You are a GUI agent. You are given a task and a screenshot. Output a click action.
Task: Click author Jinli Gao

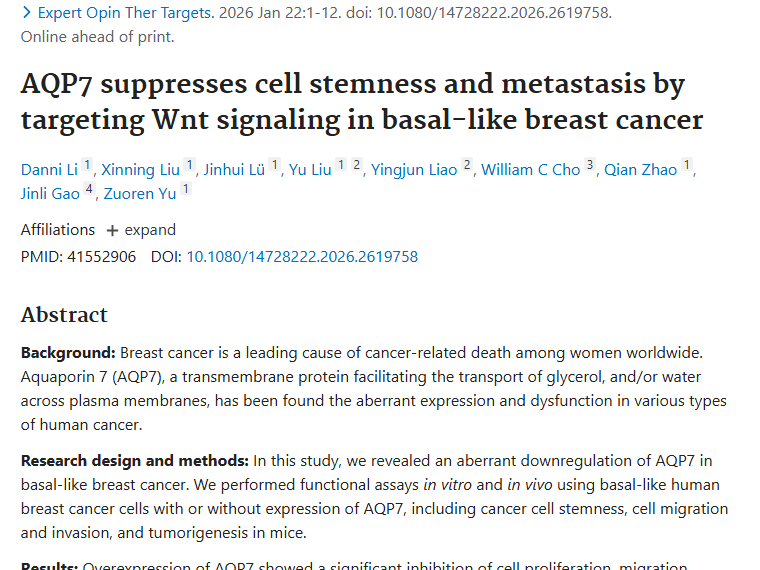coord(50,193)
